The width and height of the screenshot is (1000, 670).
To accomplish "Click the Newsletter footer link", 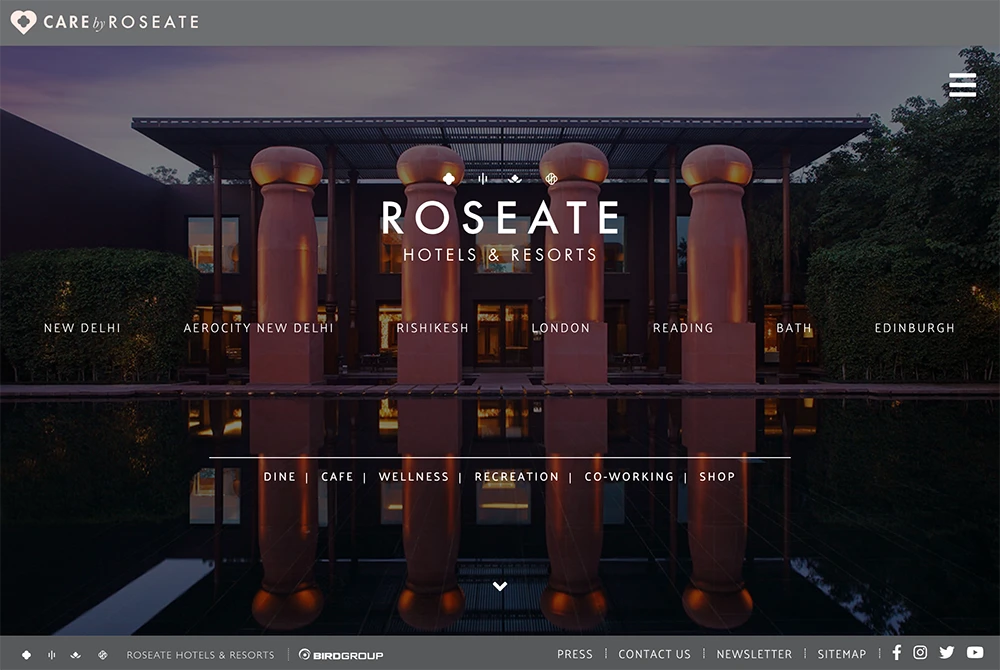I will click(754, 654).
